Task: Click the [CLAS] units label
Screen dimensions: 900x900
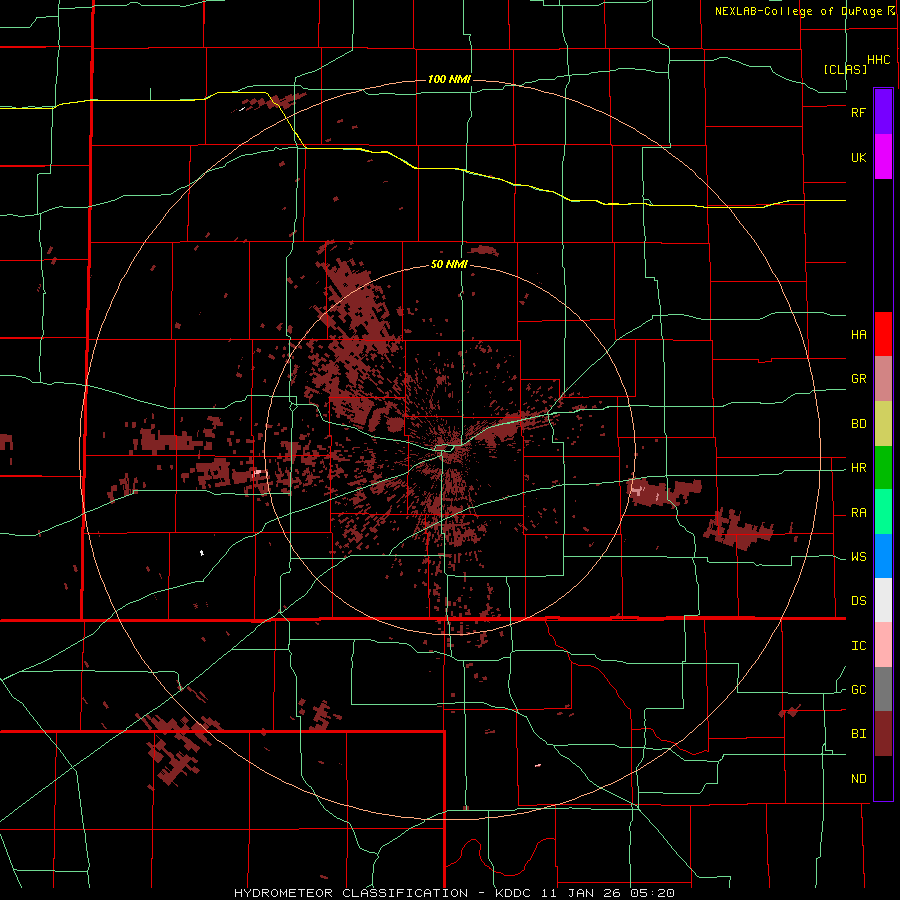Action: tap(845, 69)
